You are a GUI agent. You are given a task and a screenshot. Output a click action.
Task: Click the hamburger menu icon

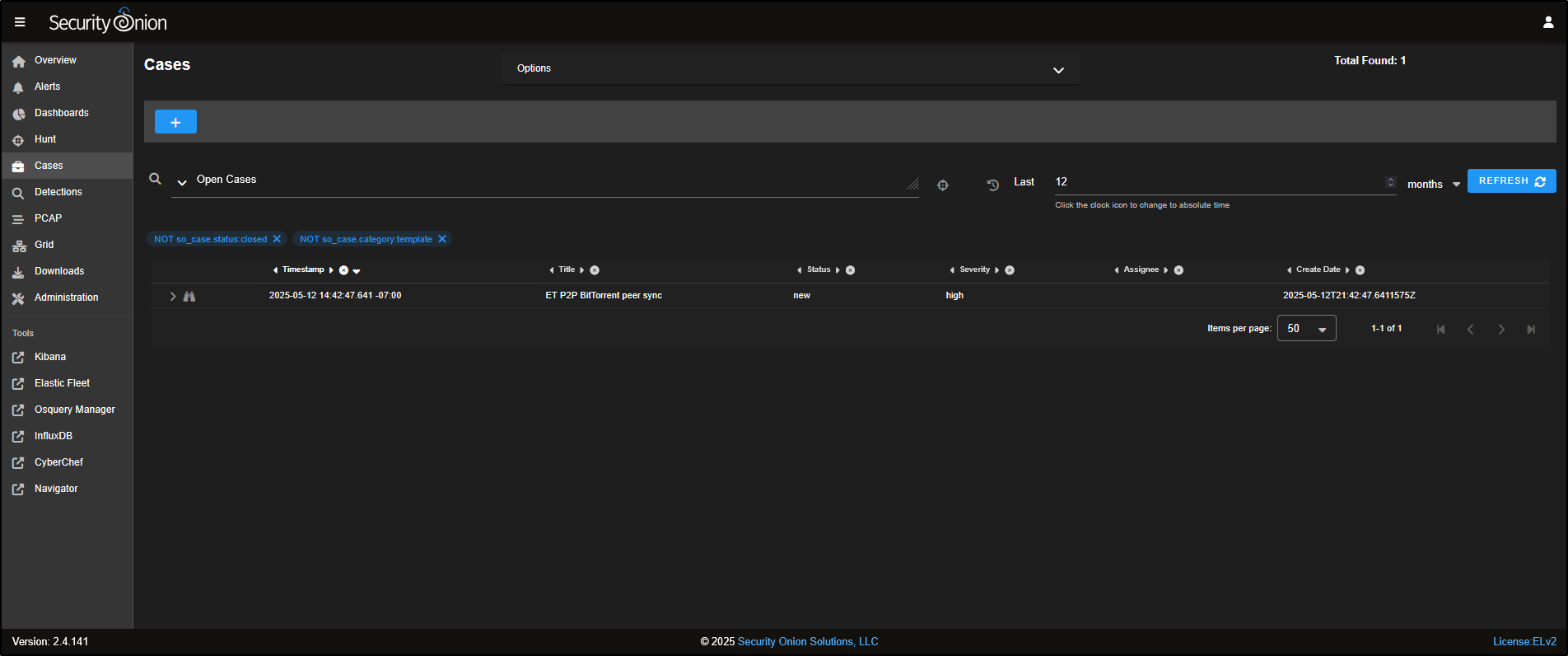pos(20,22)
